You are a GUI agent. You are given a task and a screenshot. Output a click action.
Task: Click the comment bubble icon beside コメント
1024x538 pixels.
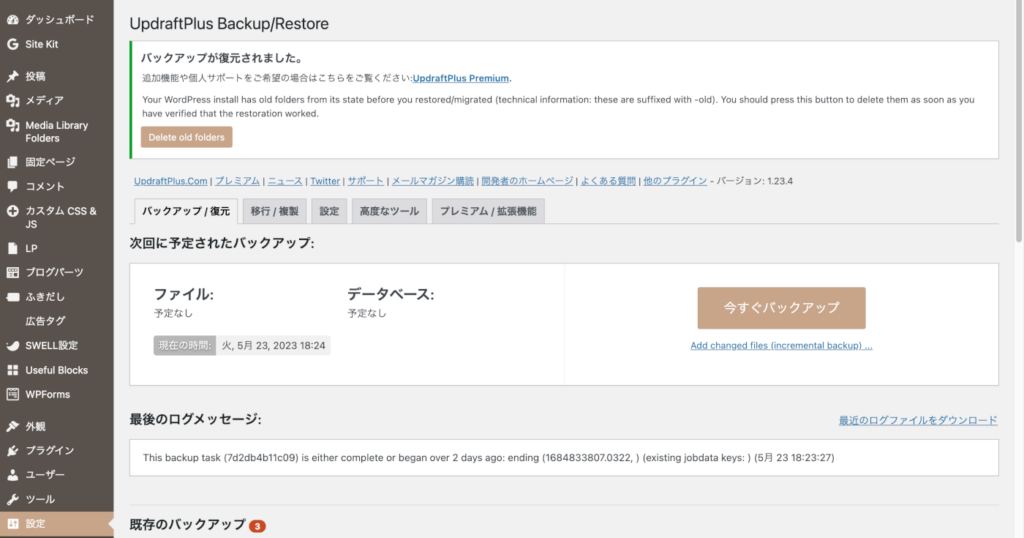[x=12, y=187]
